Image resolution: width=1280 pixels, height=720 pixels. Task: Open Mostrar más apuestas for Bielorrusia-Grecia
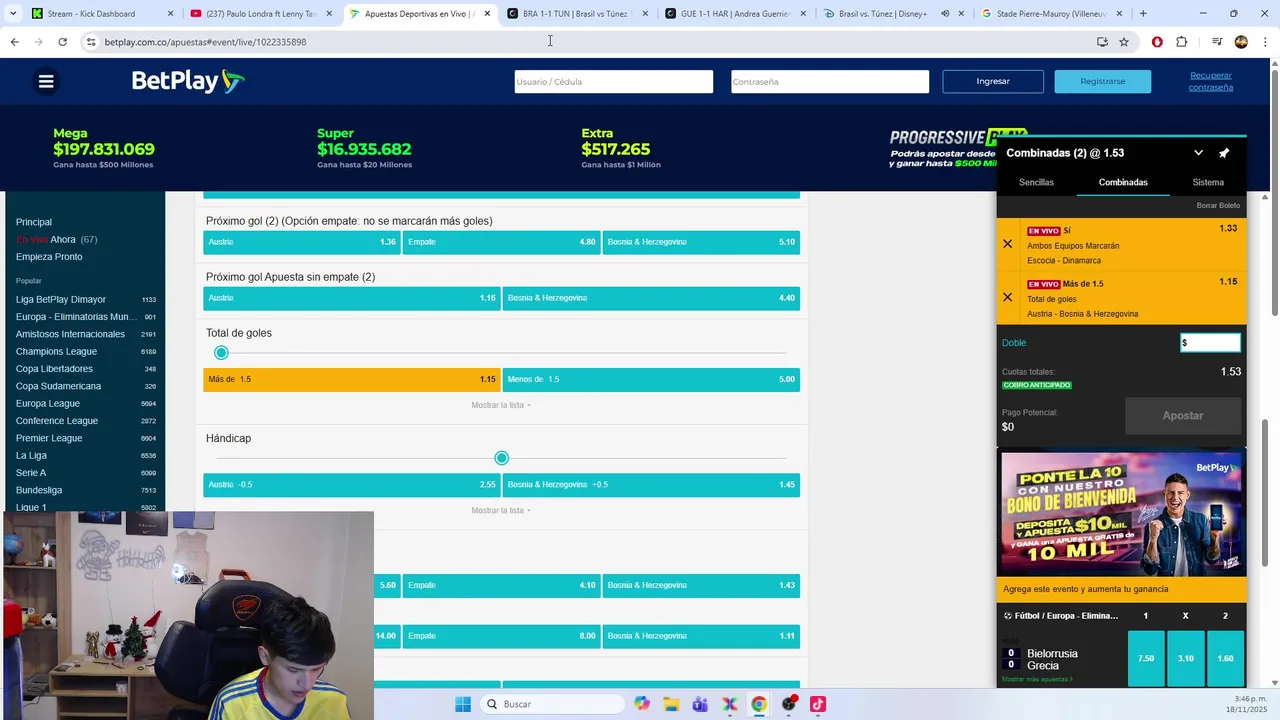coord(1037,679)
